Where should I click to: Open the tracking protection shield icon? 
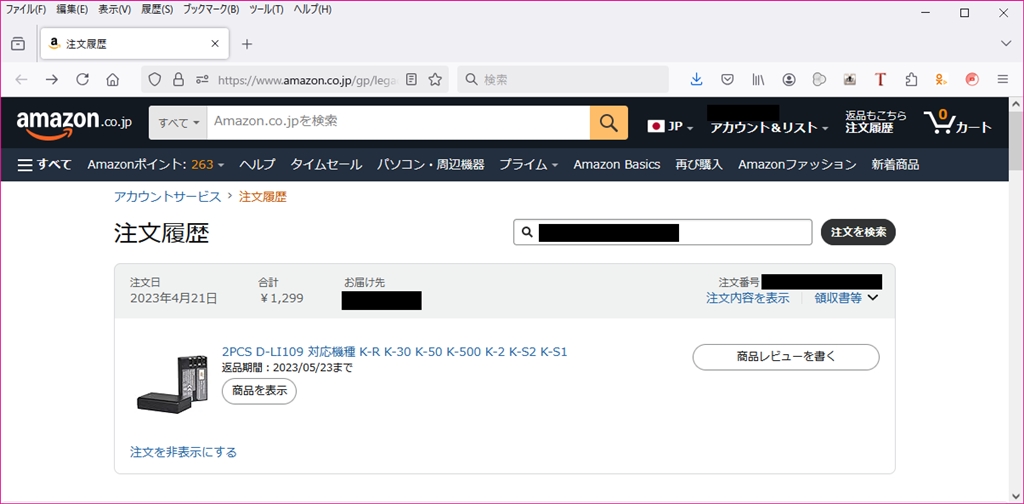coord(154,80)
